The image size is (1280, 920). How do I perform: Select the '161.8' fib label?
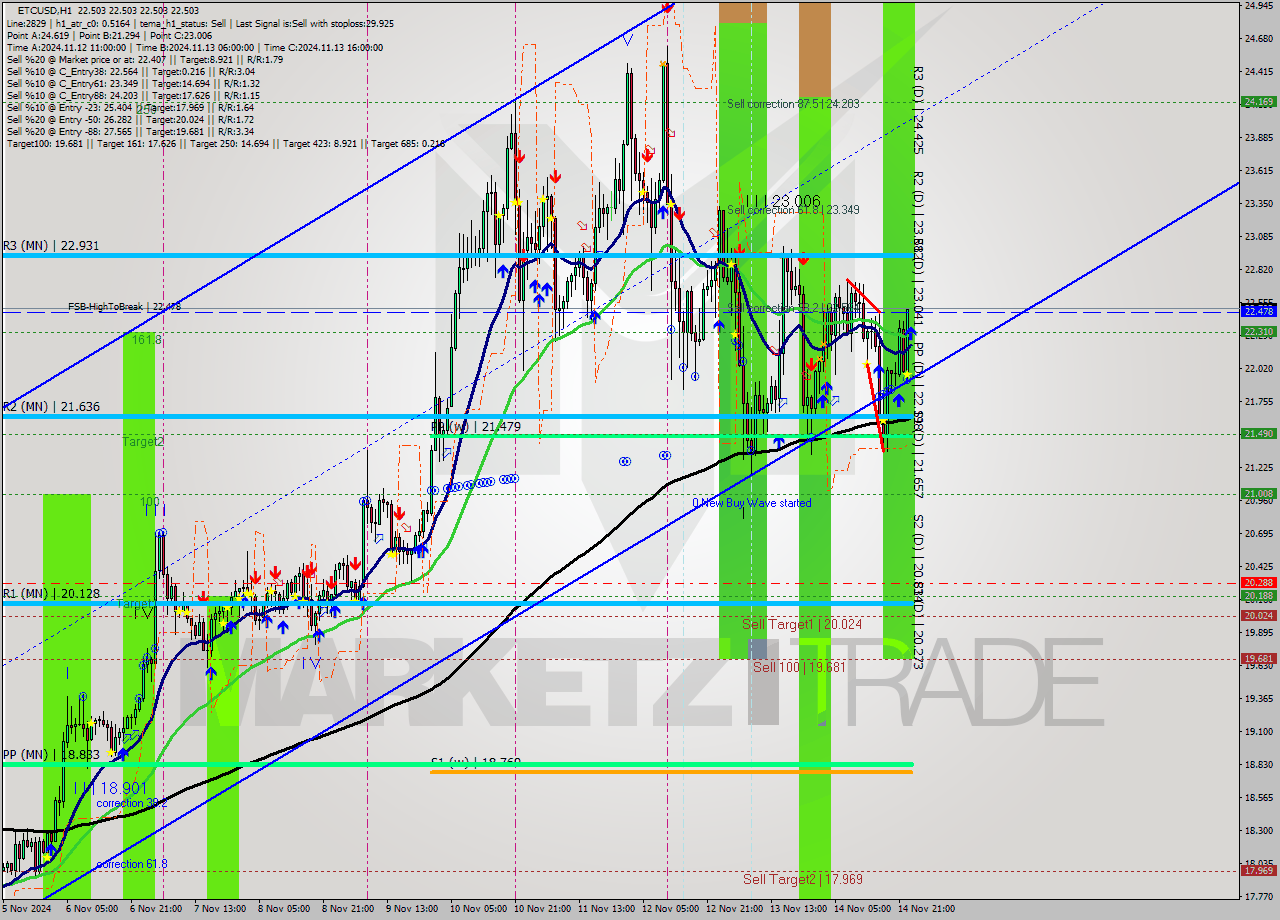click(x=146, y=340)
